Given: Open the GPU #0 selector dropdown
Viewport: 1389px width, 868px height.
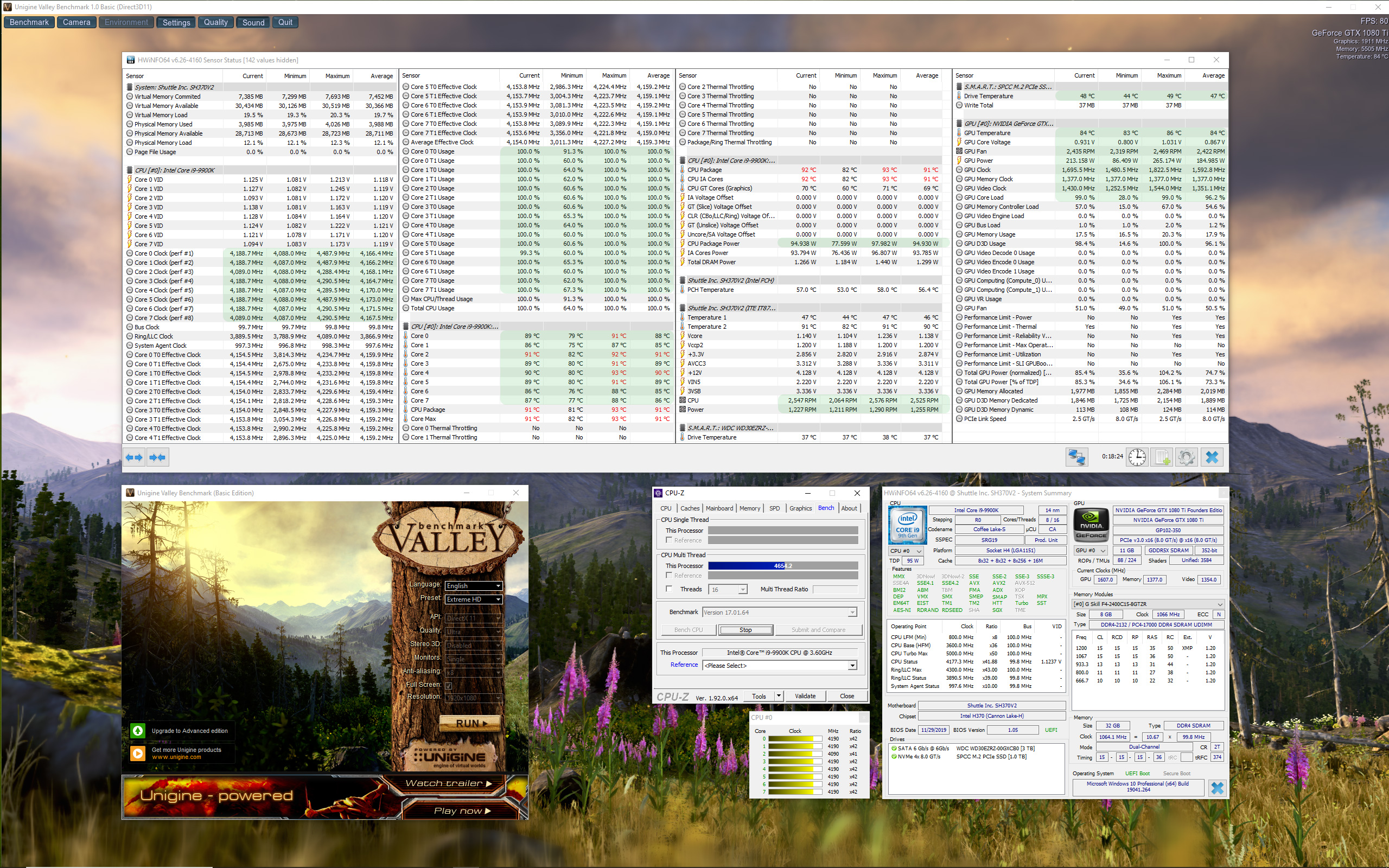Looking at the screenshot, I should [1090, 551].
